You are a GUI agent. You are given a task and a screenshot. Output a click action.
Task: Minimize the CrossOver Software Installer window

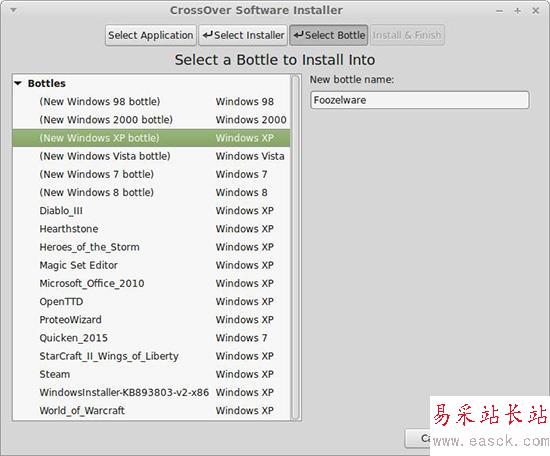tap(500, 11)
